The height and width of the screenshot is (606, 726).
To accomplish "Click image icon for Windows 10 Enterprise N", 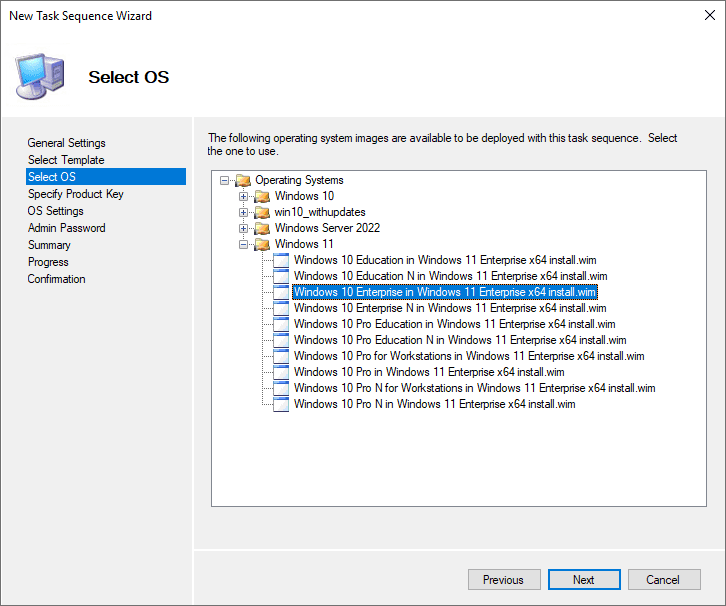I will click(281, 308).
